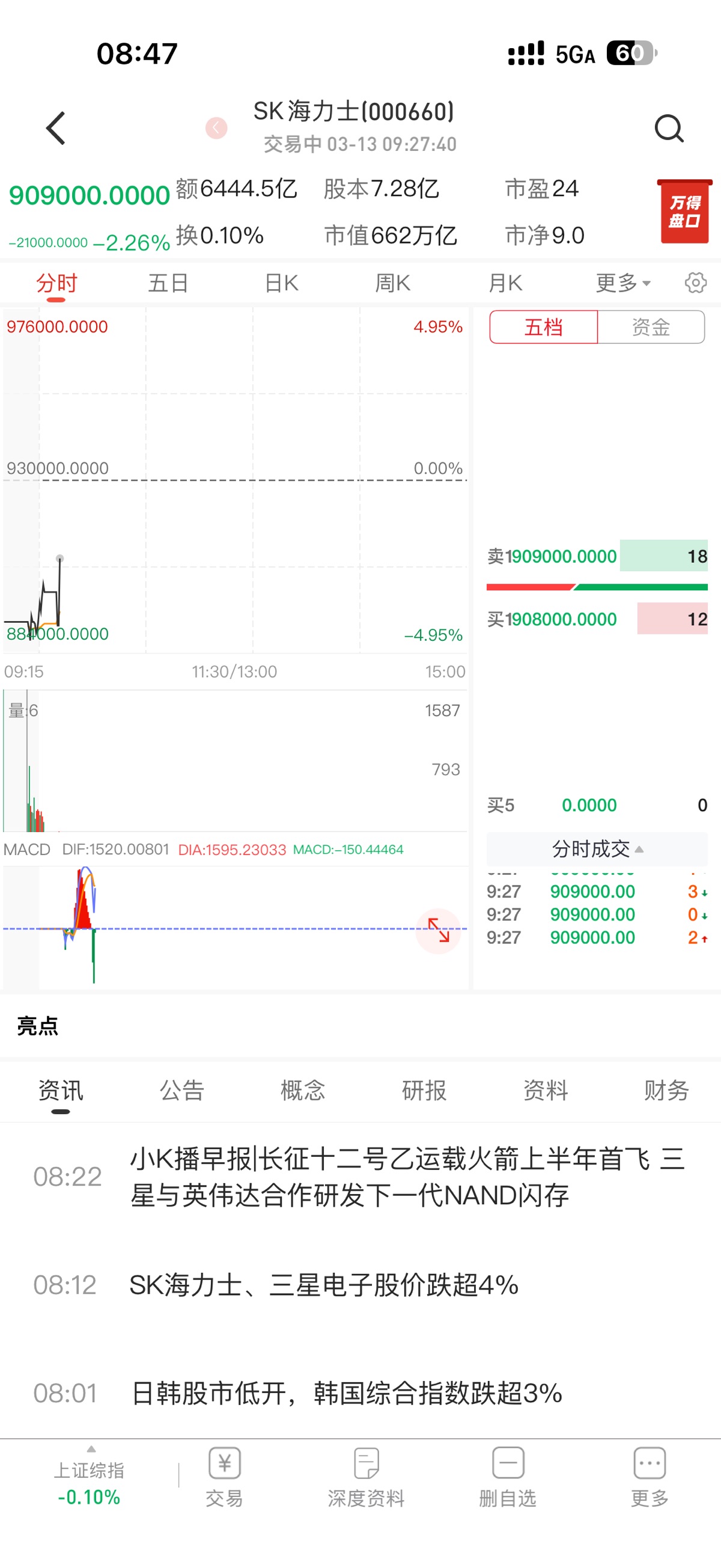Viewport: 721px width, 1568px height.
Task: Open the 日韩股市低开 news headline
Action: [x=346, y=1392]
